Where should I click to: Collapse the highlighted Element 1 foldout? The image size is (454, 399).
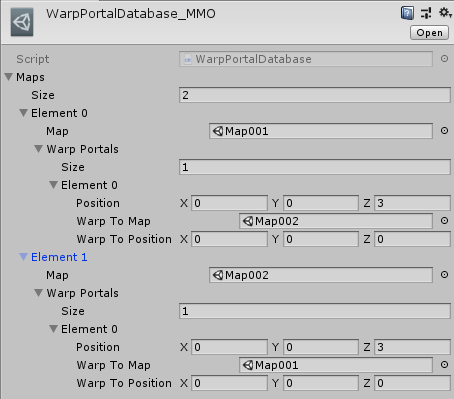click(23, 257)
